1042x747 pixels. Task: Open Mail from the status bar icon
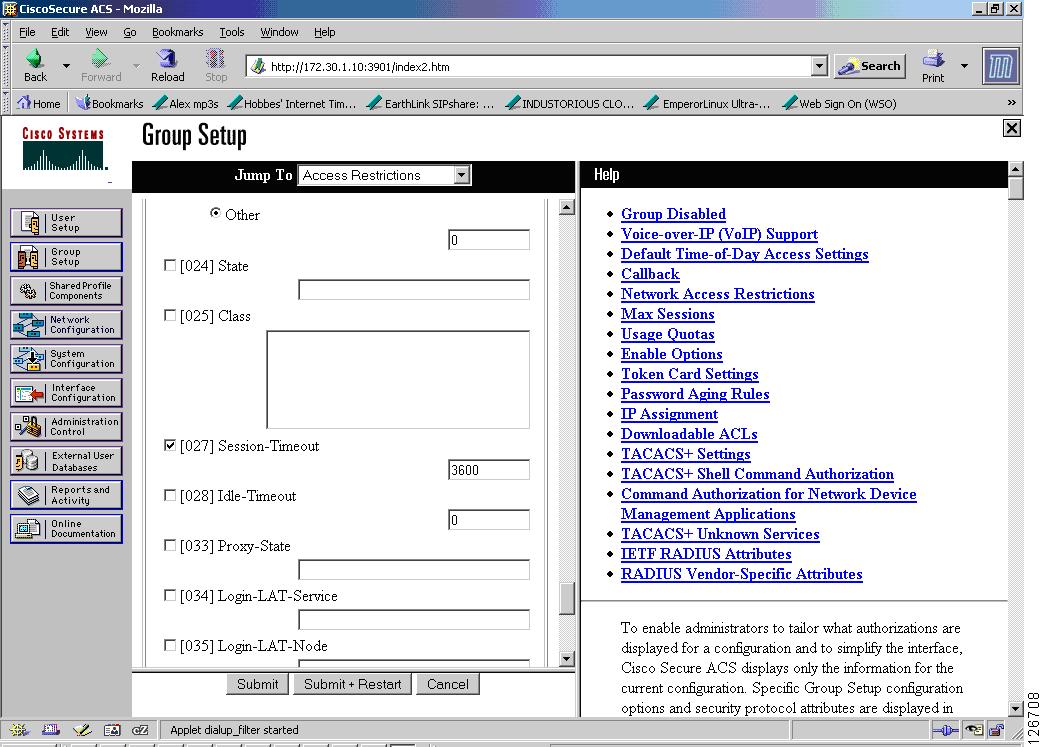51,730
